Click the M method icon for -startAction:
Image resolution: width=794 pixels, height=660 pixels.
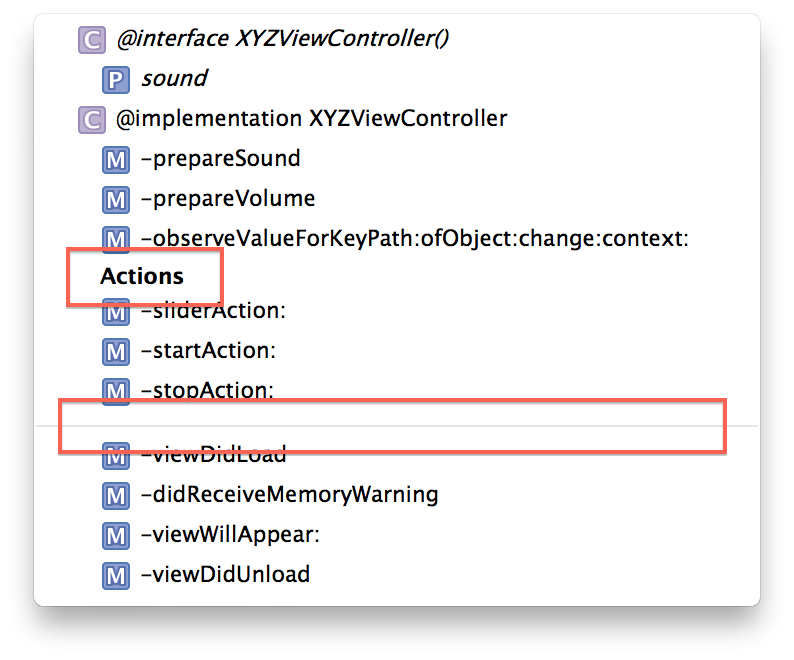pyautogui.click(x=116, y=352)
